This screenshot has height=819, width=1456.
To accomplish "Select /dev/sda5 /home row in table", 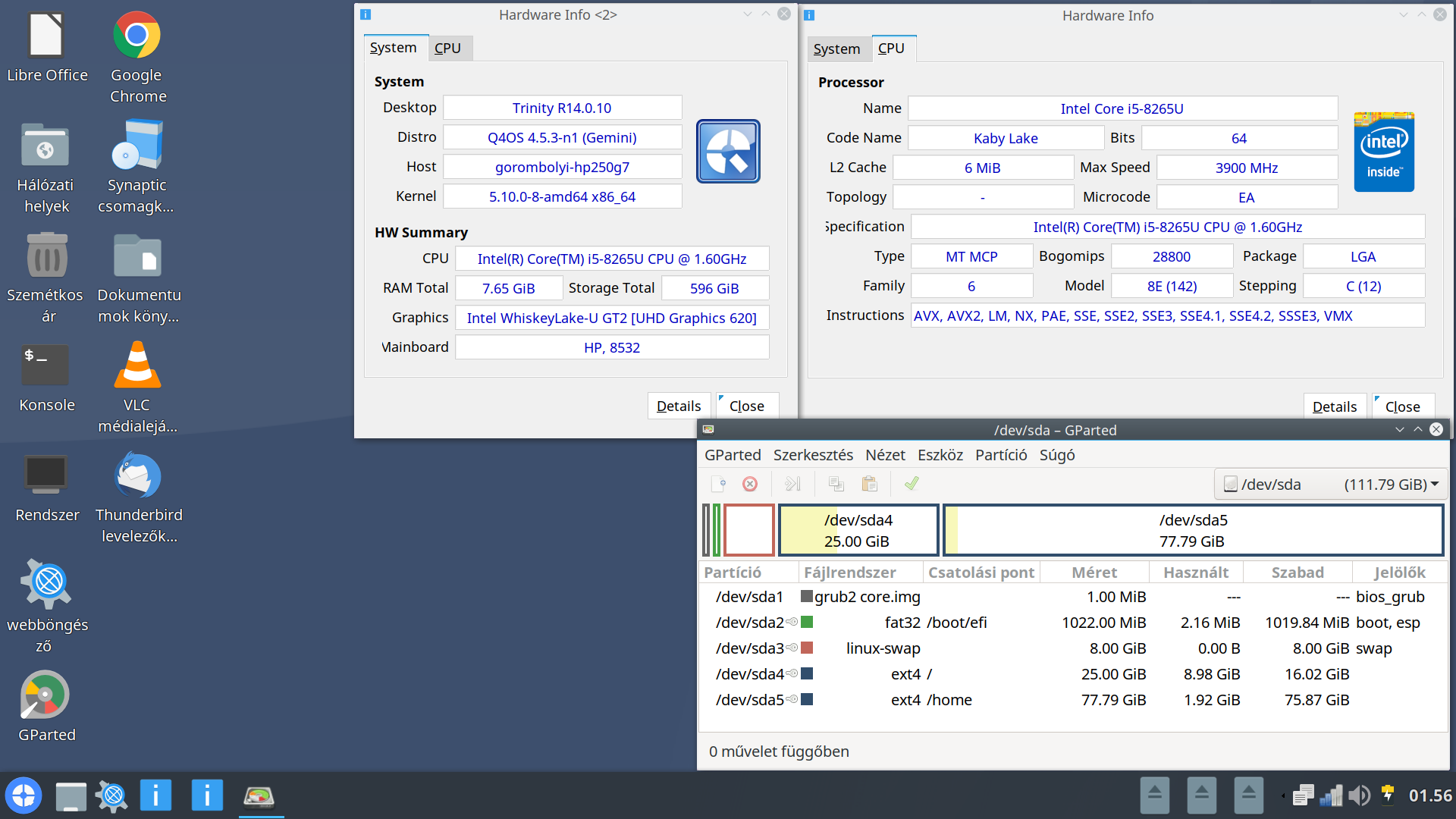I will [x=1072, y=700].
